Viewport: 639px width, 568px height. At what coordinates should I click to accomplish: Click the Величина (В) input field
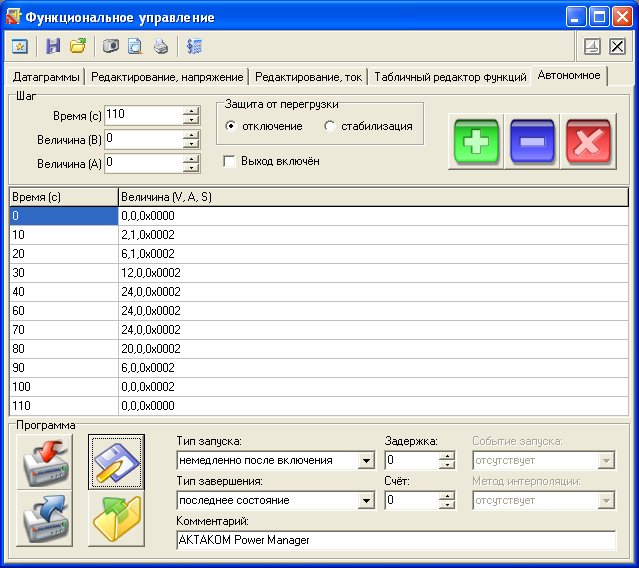point(144,139)
